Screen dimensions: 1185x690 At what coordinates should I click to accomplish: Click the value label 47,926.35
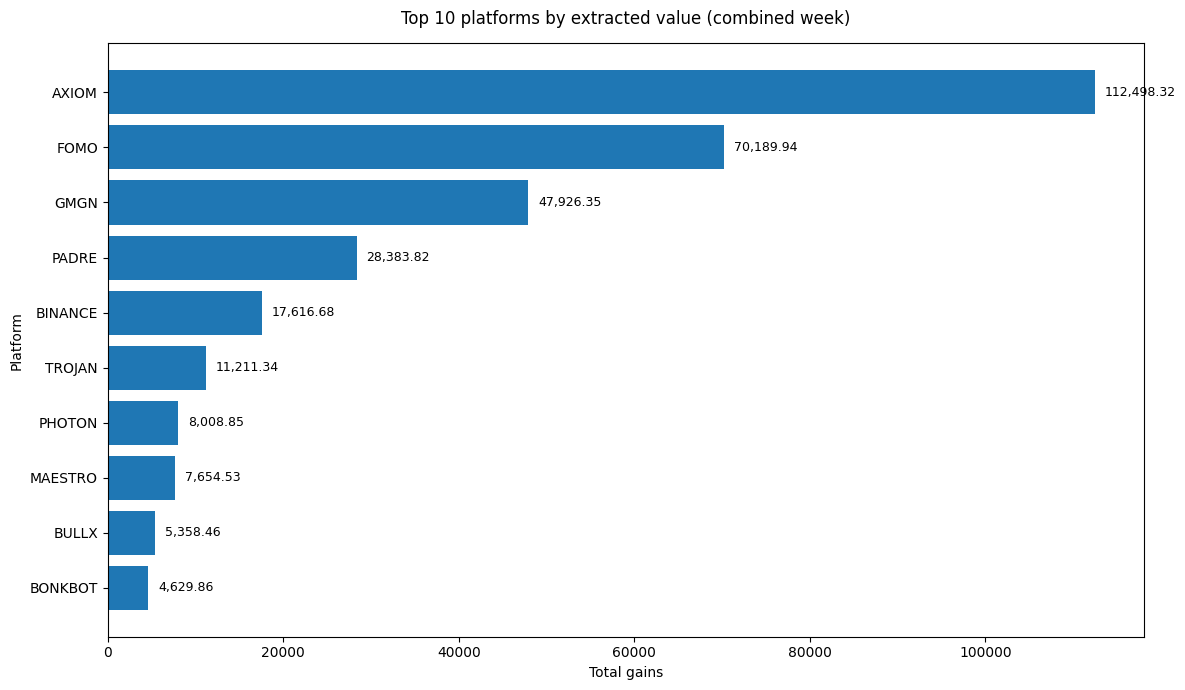(570, 202)
